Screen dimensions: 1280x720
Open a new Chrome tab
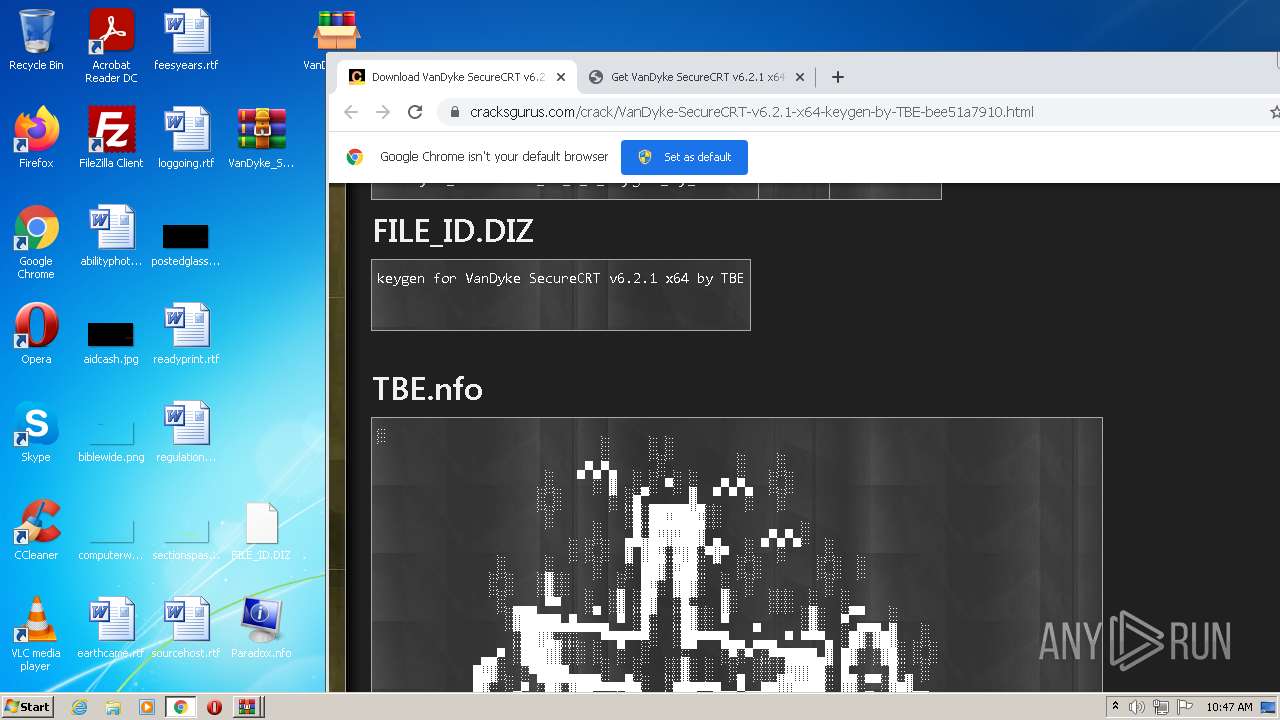838,77
